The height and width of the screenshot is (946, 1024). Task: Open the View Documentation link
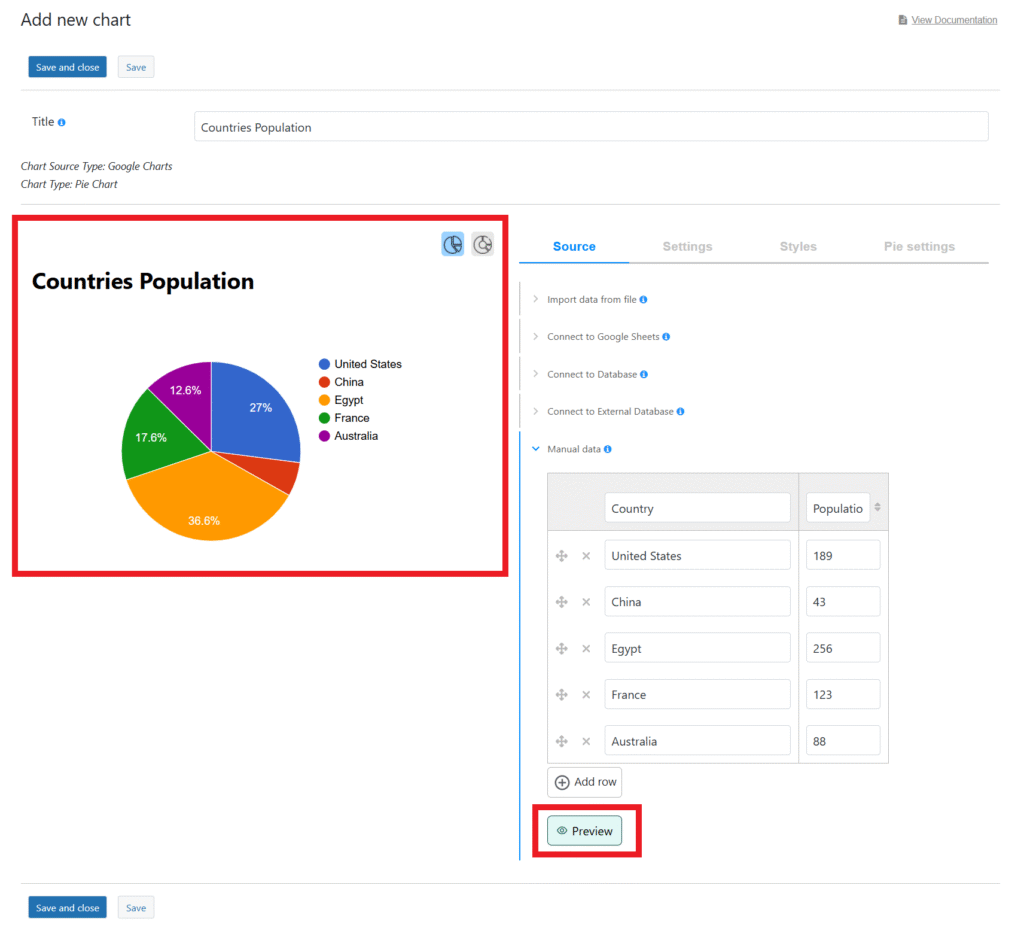pos(953,19)
